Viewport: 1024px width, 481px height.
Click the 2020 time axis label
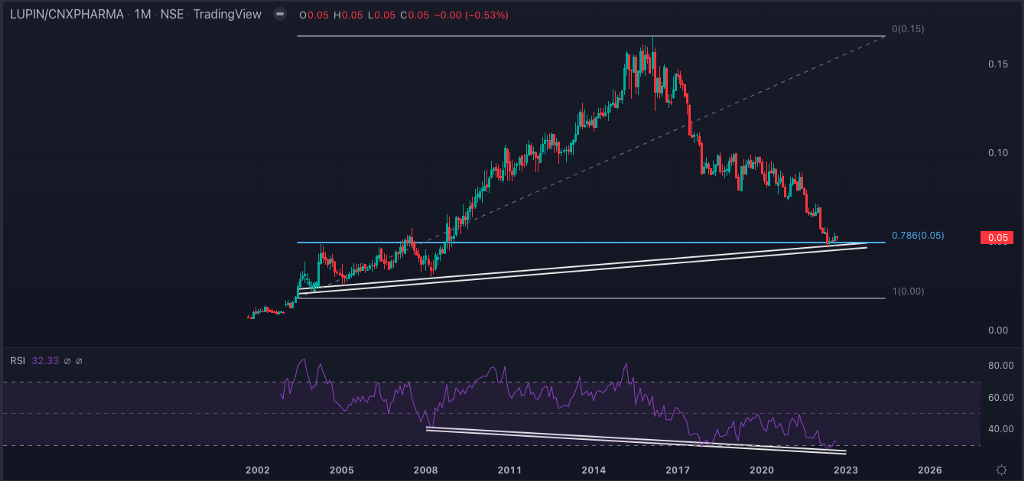[x=761, y=470]
